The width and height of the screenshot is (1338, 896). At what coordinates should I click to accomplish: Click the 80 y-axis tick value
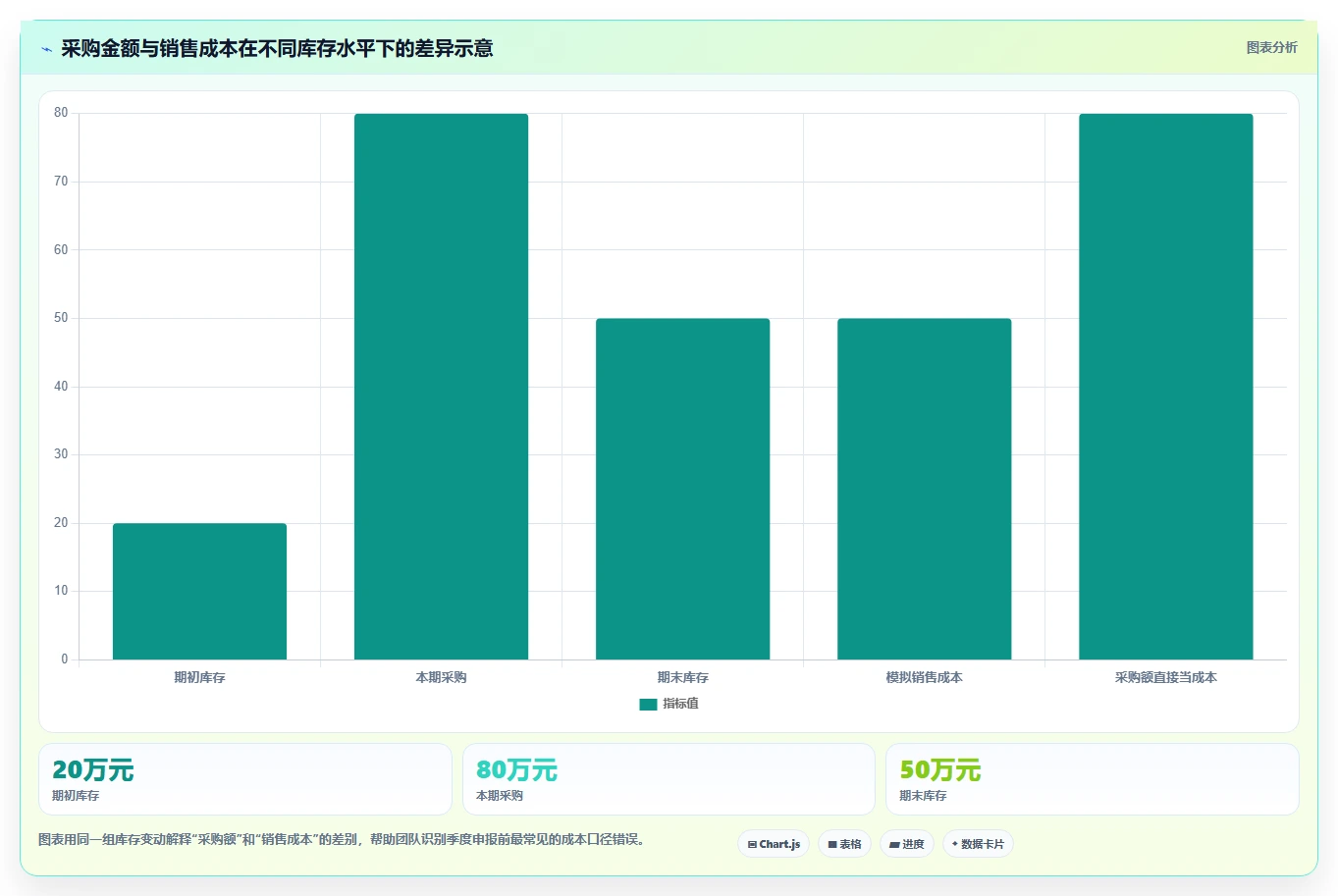[x=61, y=113]
